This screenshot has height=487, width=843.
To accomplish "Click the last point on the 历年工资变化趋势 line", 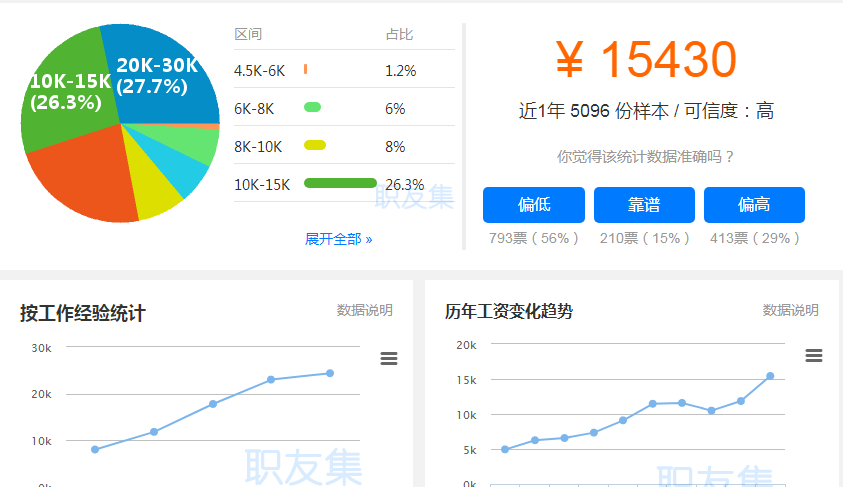I will pos(770,376).
